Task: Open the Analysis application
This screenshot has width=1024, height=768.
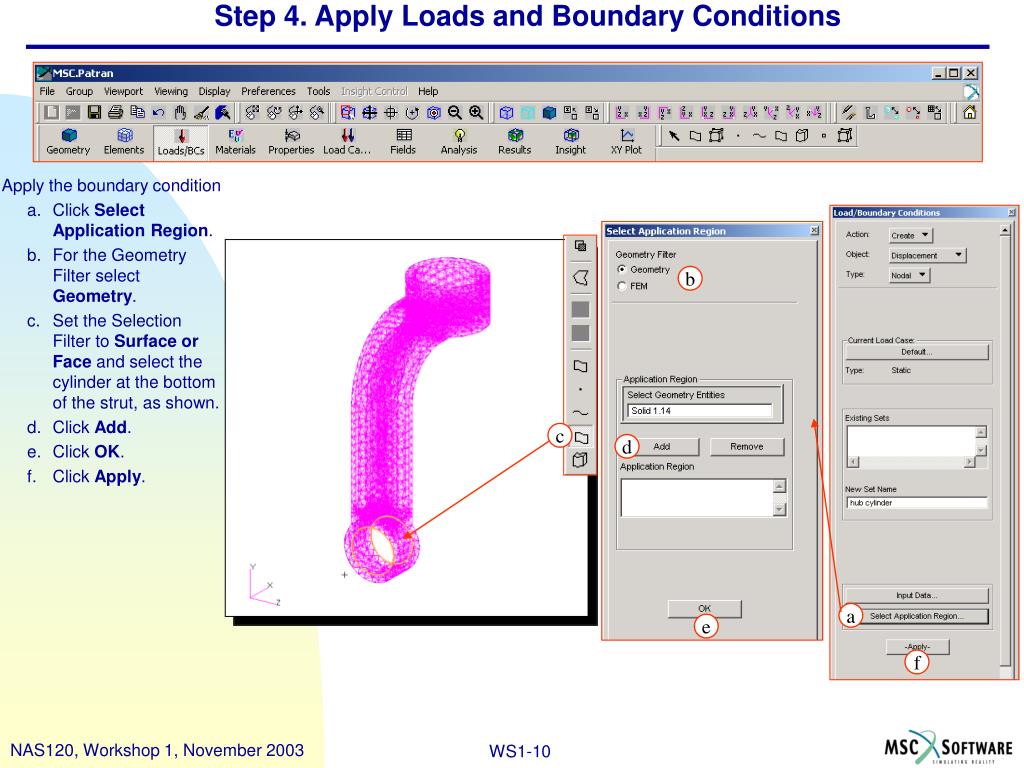Action: pyautogui.click(x=458, y=142)
